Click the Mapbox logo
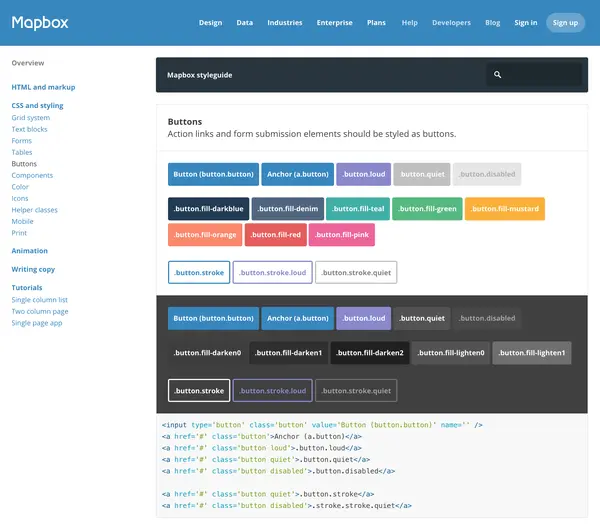This screenshot has width=600, height=527. coord(40,23)
